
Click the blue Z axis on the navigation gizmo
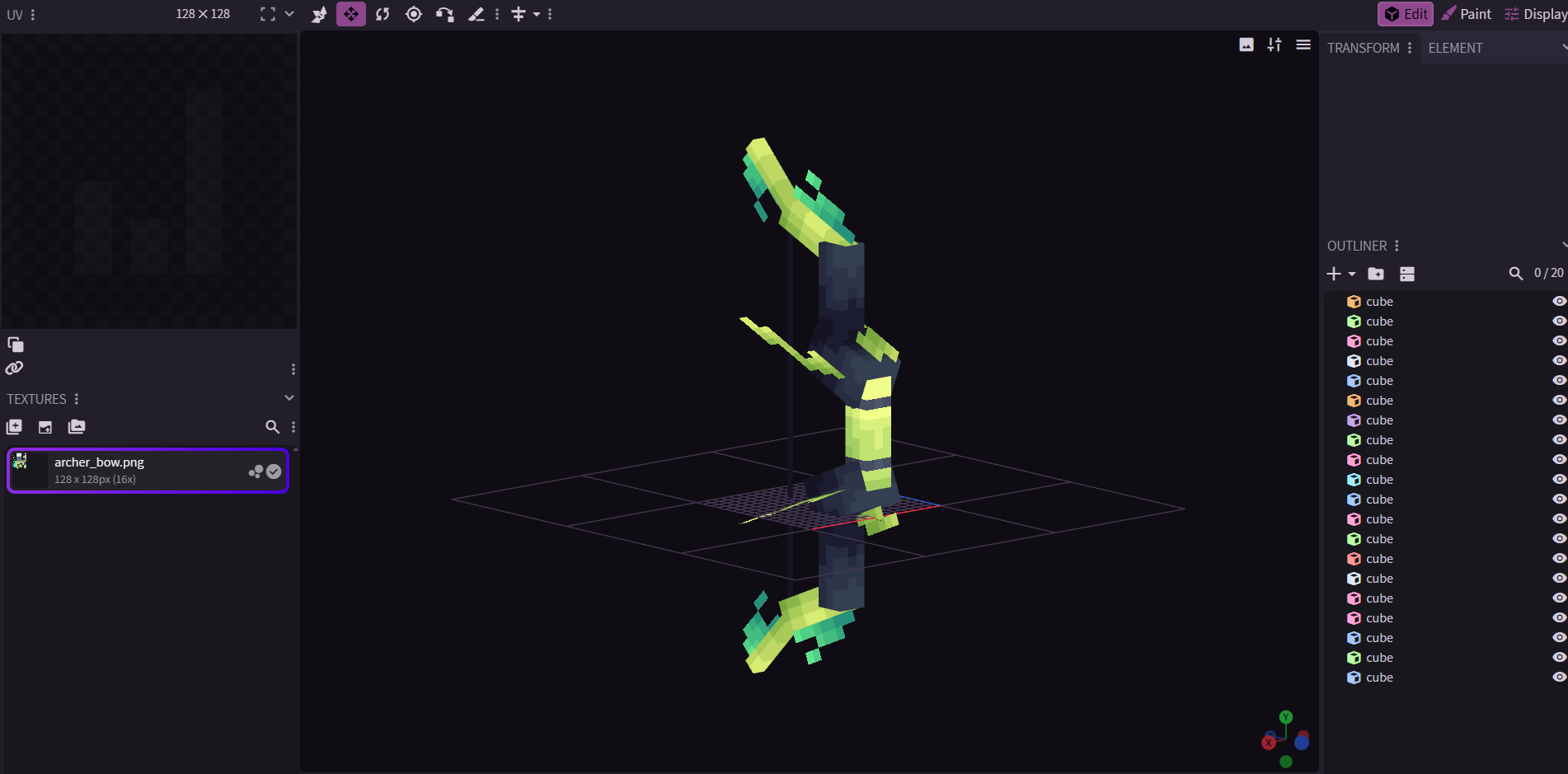(1302, 743)
